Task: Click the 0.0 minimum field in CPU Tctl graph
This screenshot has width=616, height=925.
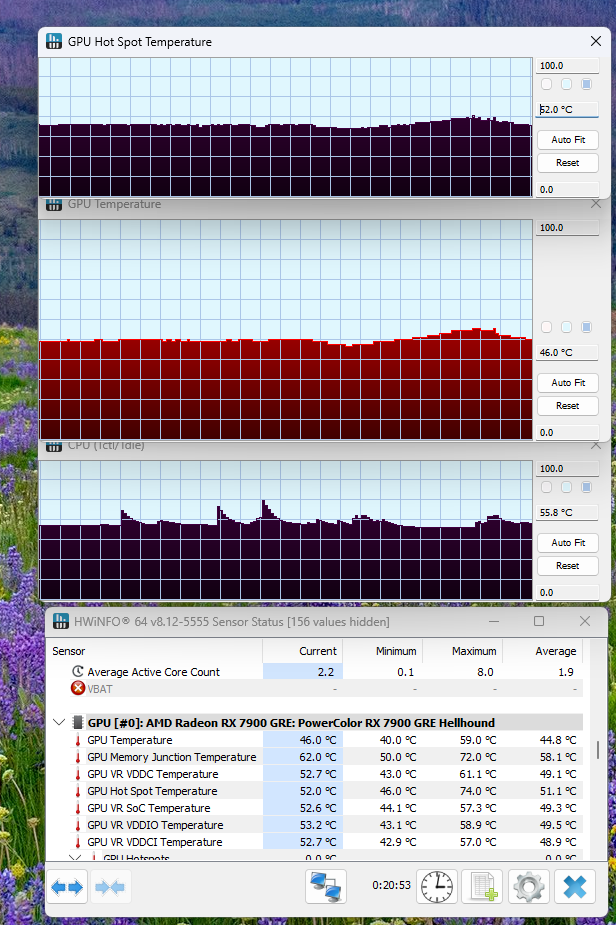Action: (567, 592)
